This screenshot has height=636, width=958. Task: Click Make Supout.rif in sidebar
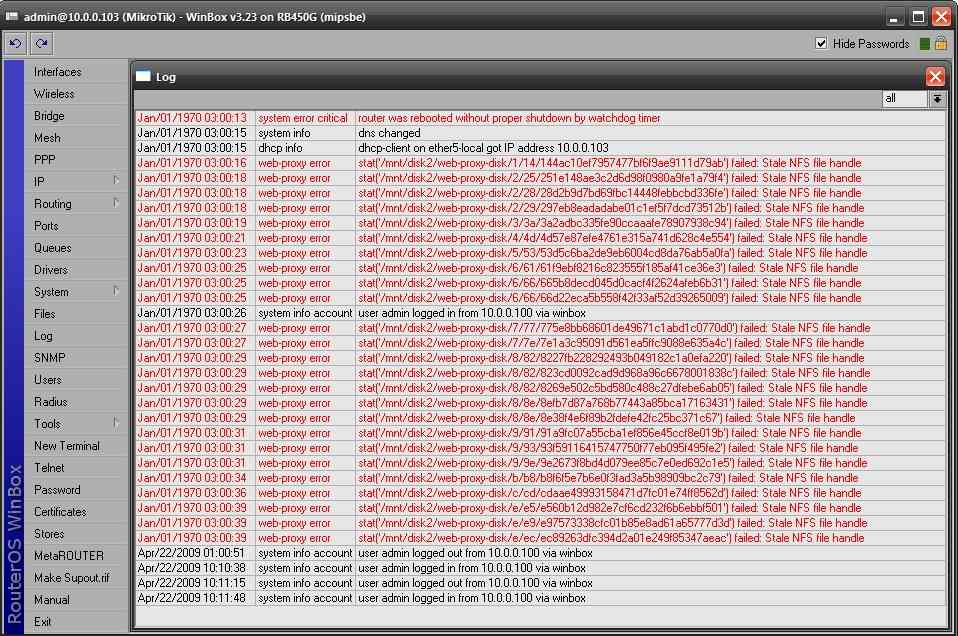pos(71,577)
